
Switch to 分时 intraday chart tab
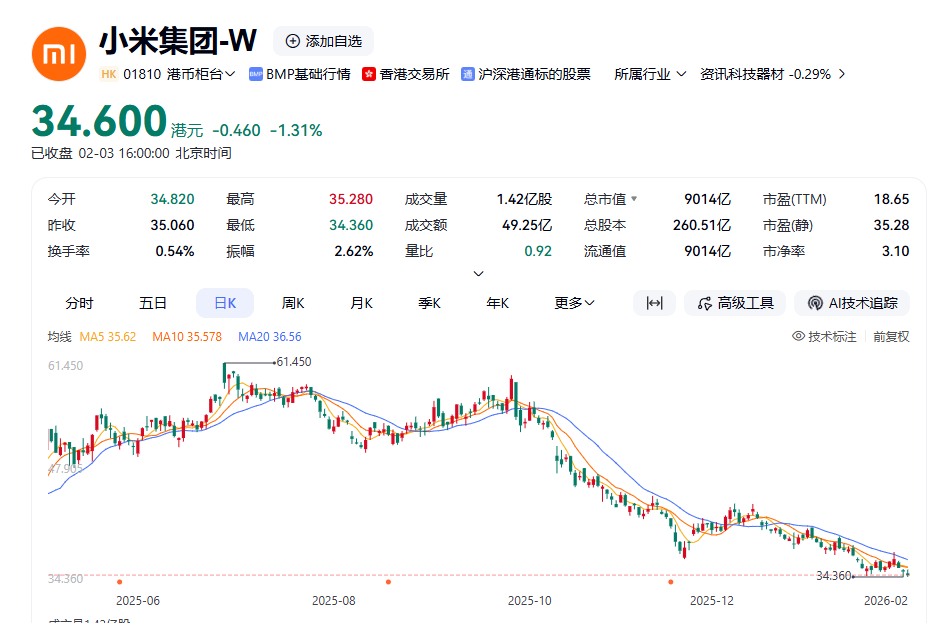pyautogui.click(x=79, y=303)
